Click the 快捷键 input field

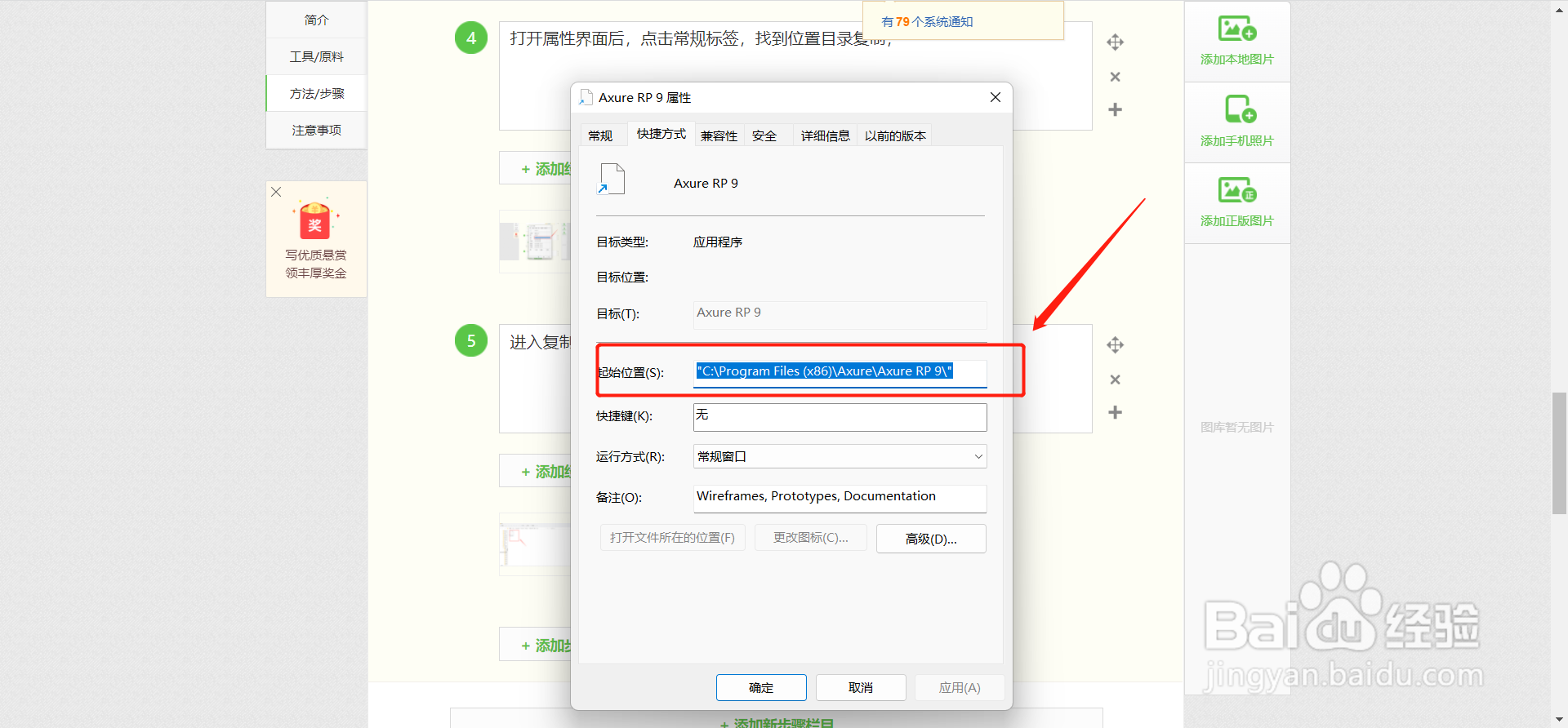click(x=840, y=417)
